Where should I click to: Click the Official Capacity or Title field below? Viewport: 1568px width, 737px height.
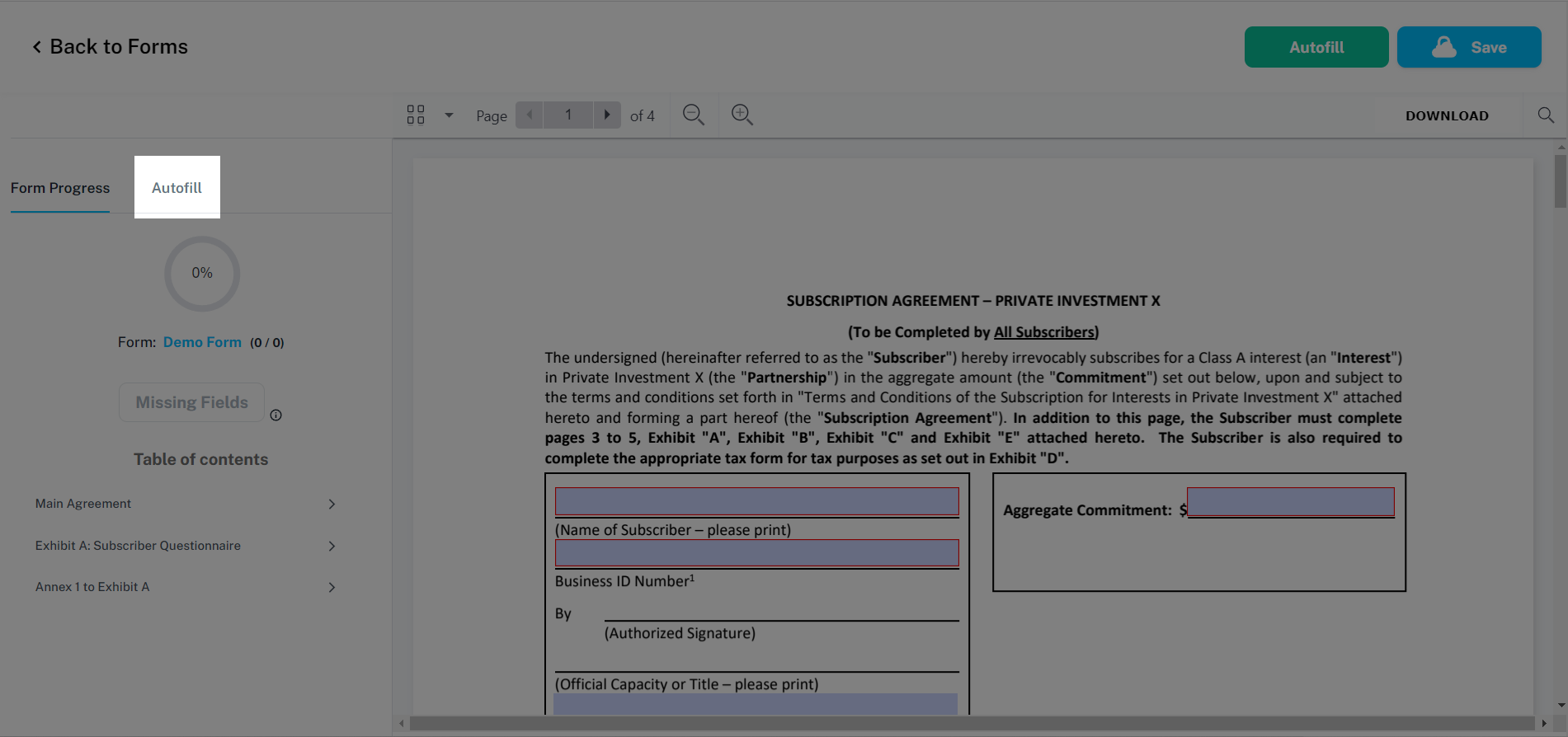point(756,704)
